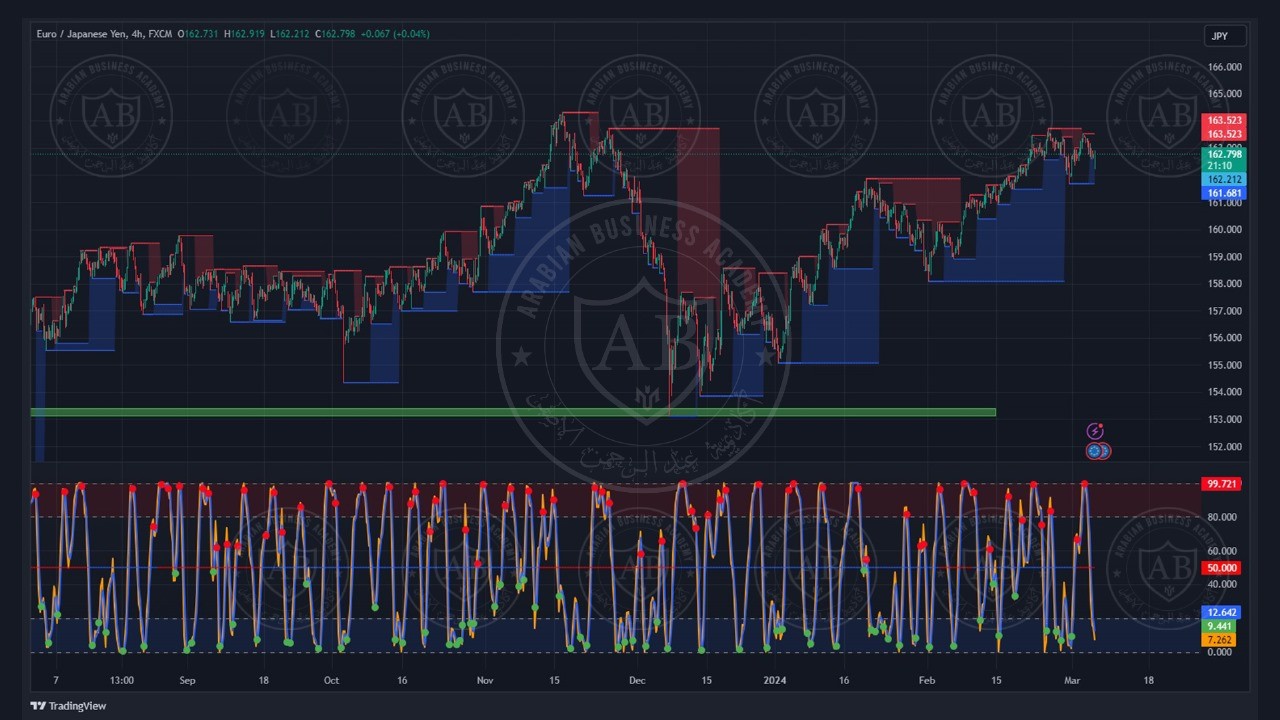Click the Oct time axis label

[331, 680]
